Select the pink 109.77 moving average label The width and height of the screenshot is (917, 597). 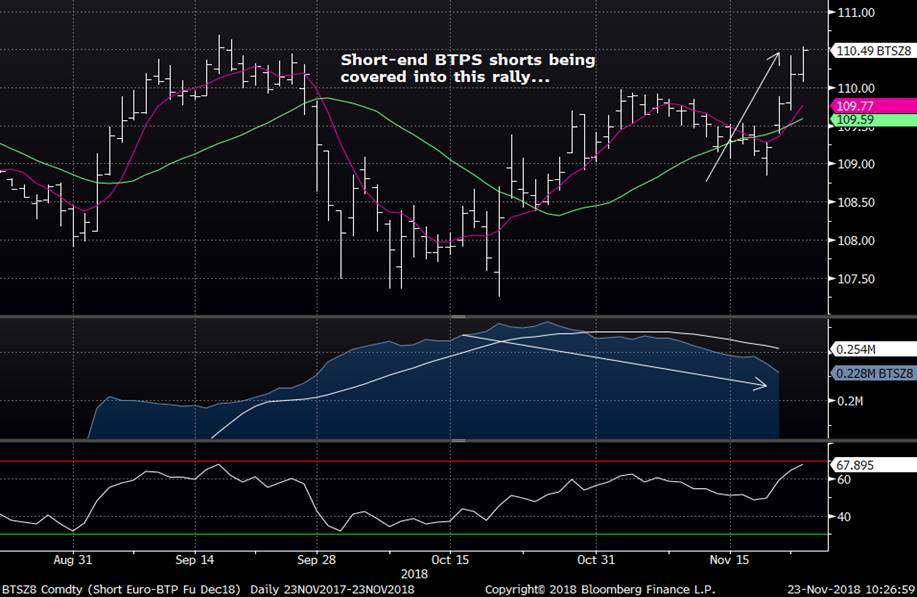(x=874, y=106)
